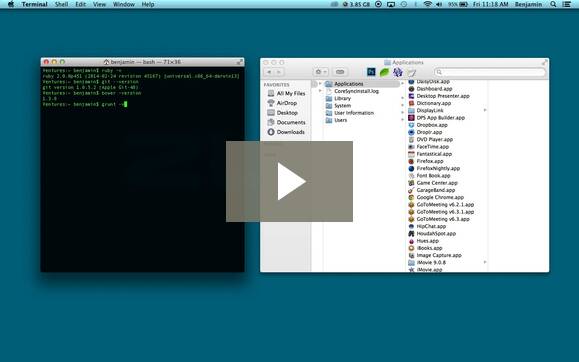Select Font Book.app in the list
This screenshot has height=362, width=579.
[x=429, y=175]
